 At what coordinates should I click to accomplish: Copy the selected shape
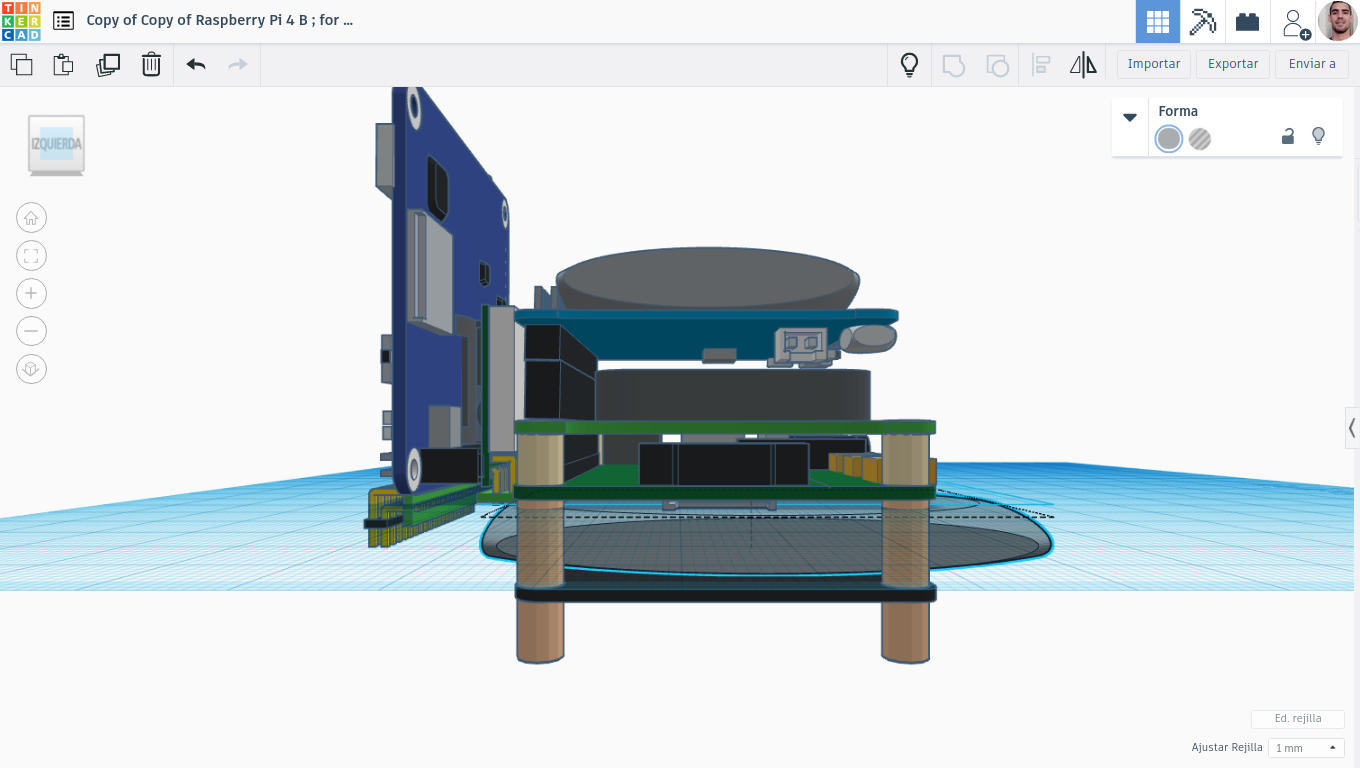coord(21,65)
